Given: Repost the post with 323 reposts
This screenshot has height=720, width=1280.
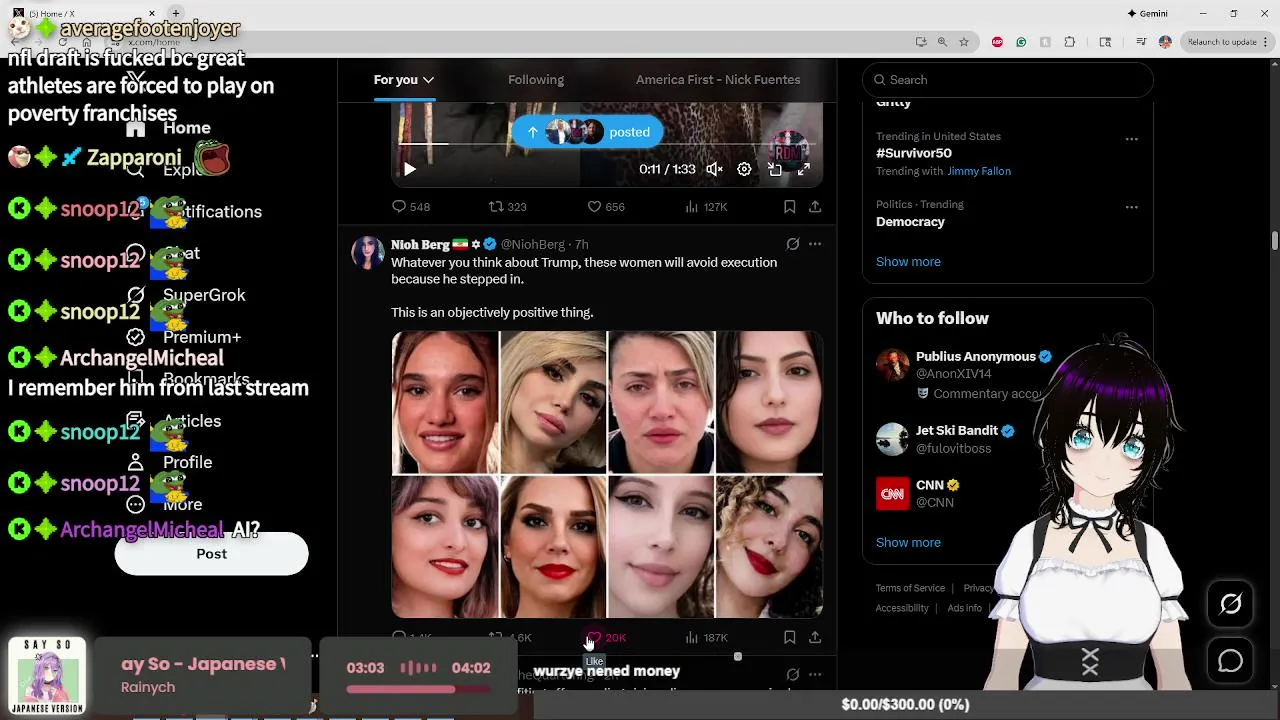Looking at the screenshot, I should 507,207.
